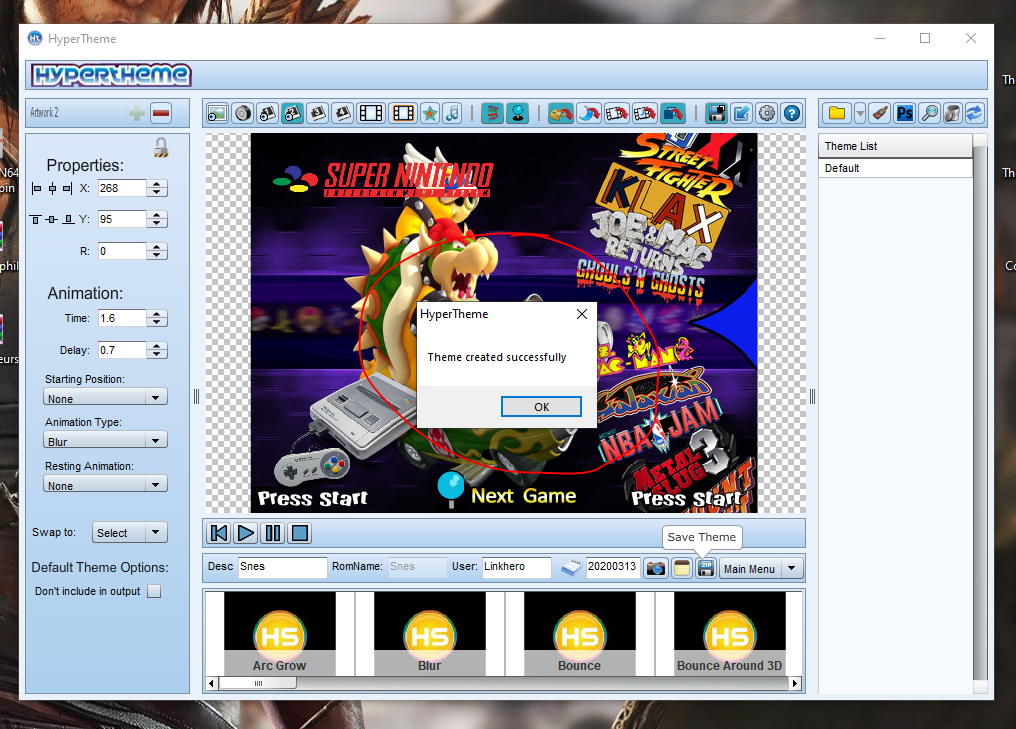Align artwork to left edge
Screen dimensions: 1016x729
pos(36,189)
